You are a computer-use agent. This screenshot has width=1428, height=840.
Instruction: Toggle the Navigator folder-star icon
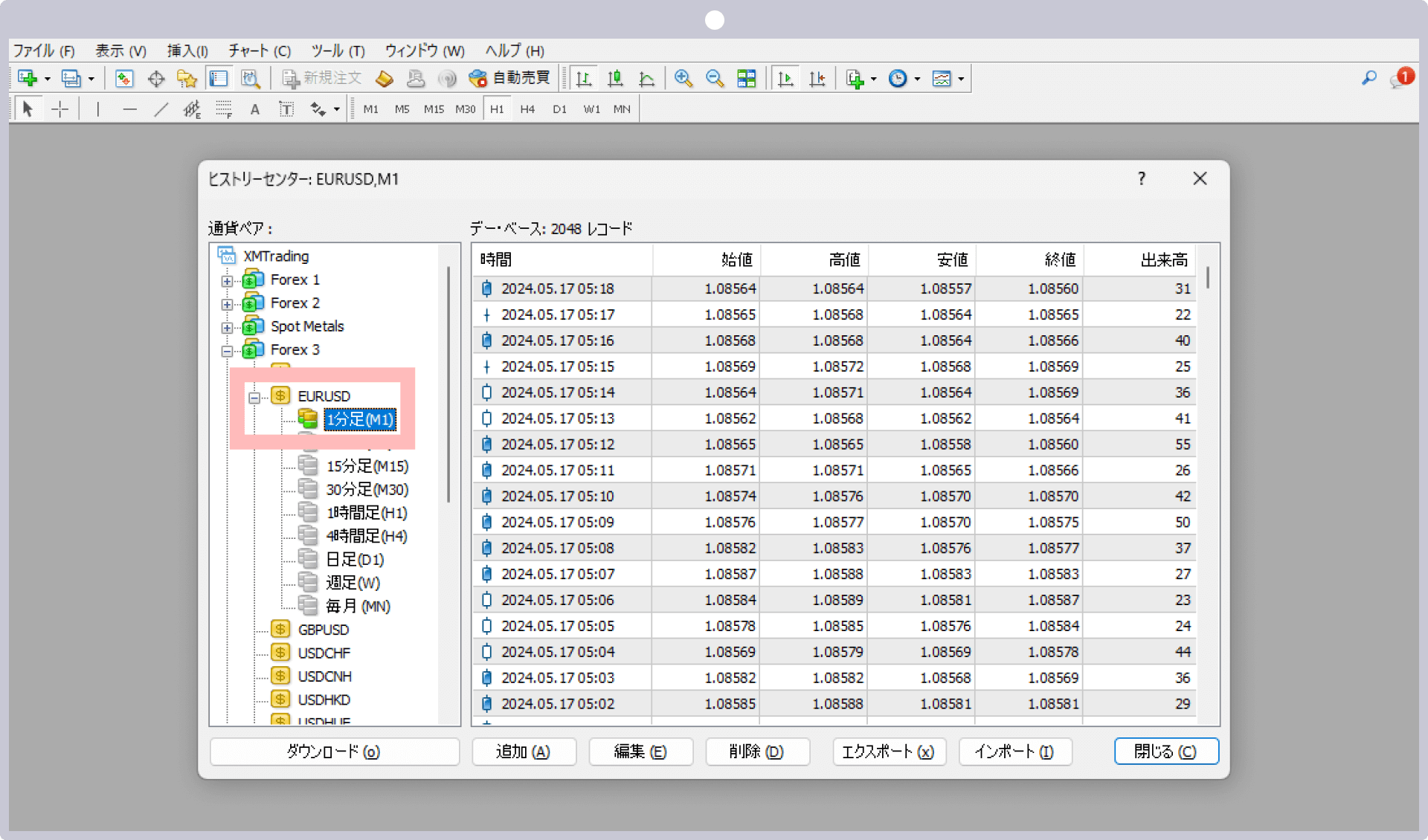(187, 78)
